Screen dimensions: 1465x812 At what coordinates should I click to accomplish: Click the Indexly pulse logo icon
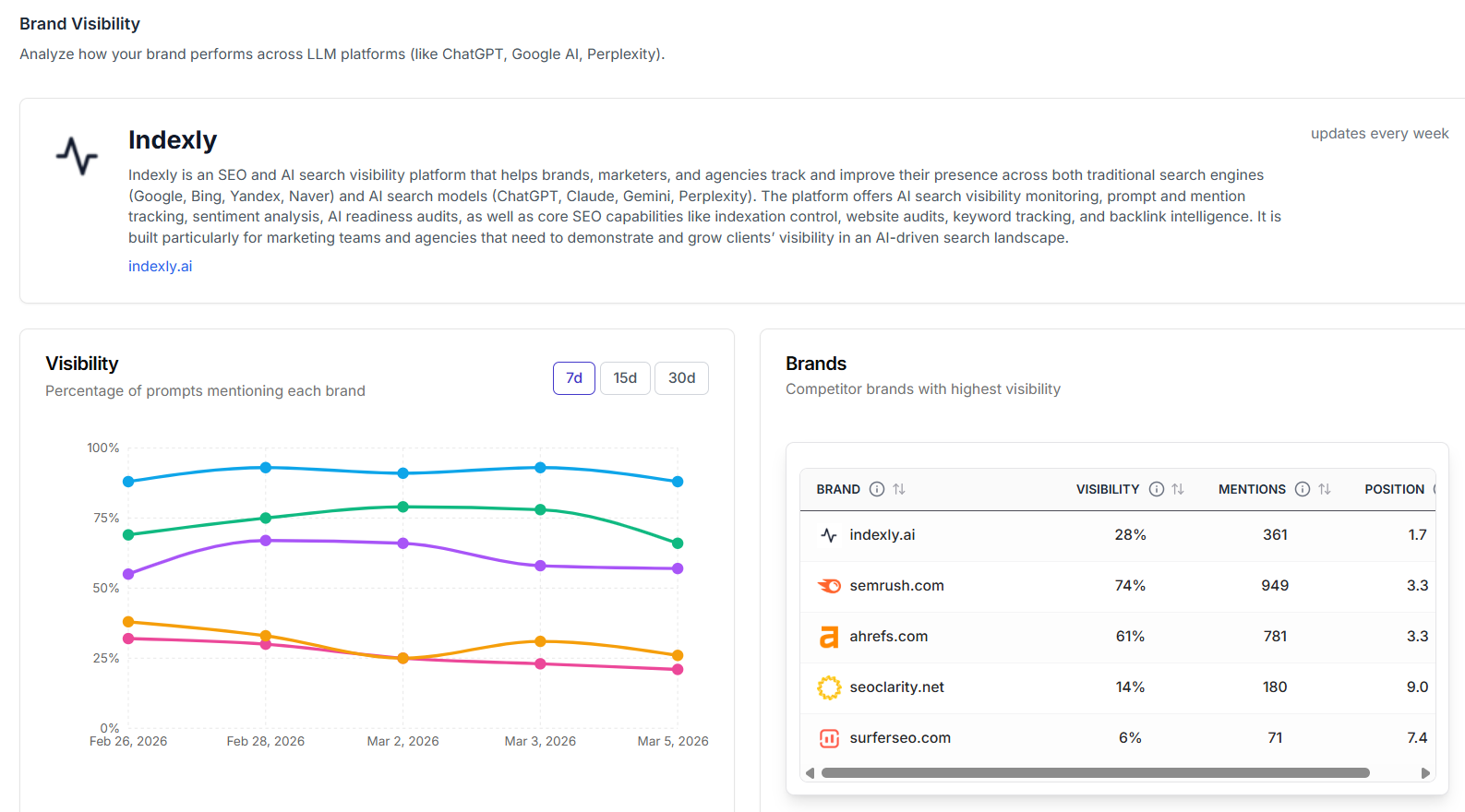pyautogui.click(x=77, y=155)
